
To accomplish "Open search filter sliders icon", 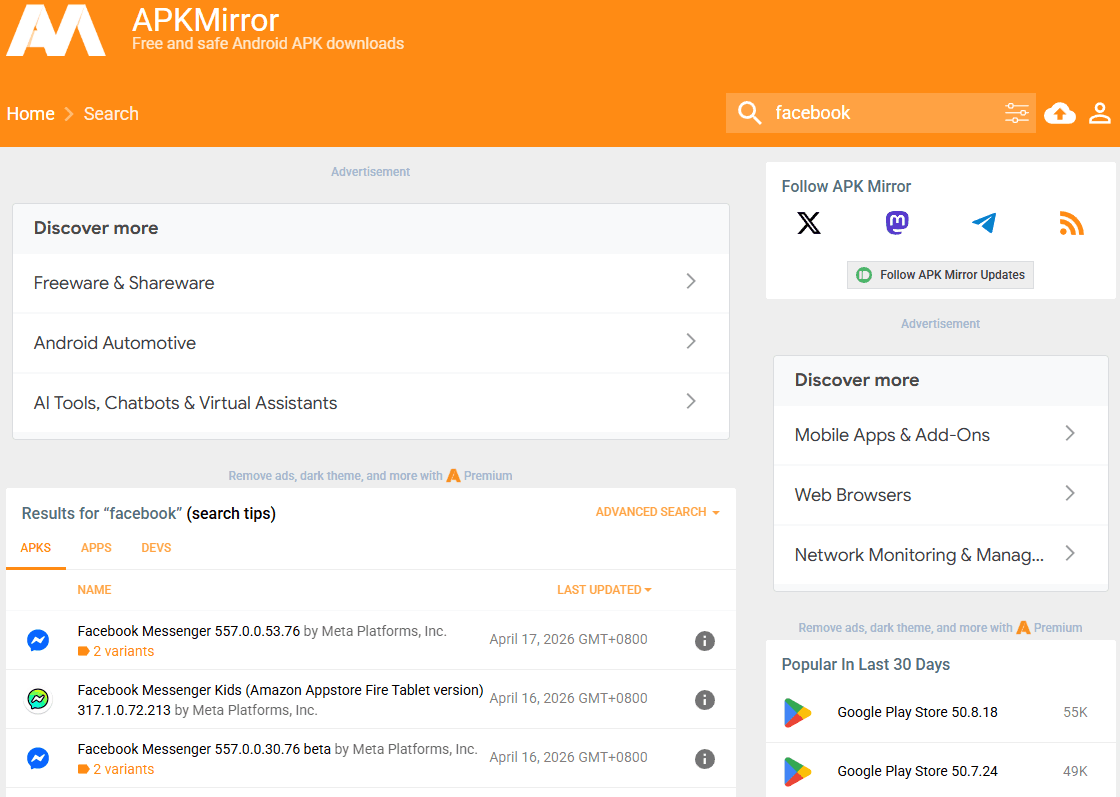I will coord(1016,113).
